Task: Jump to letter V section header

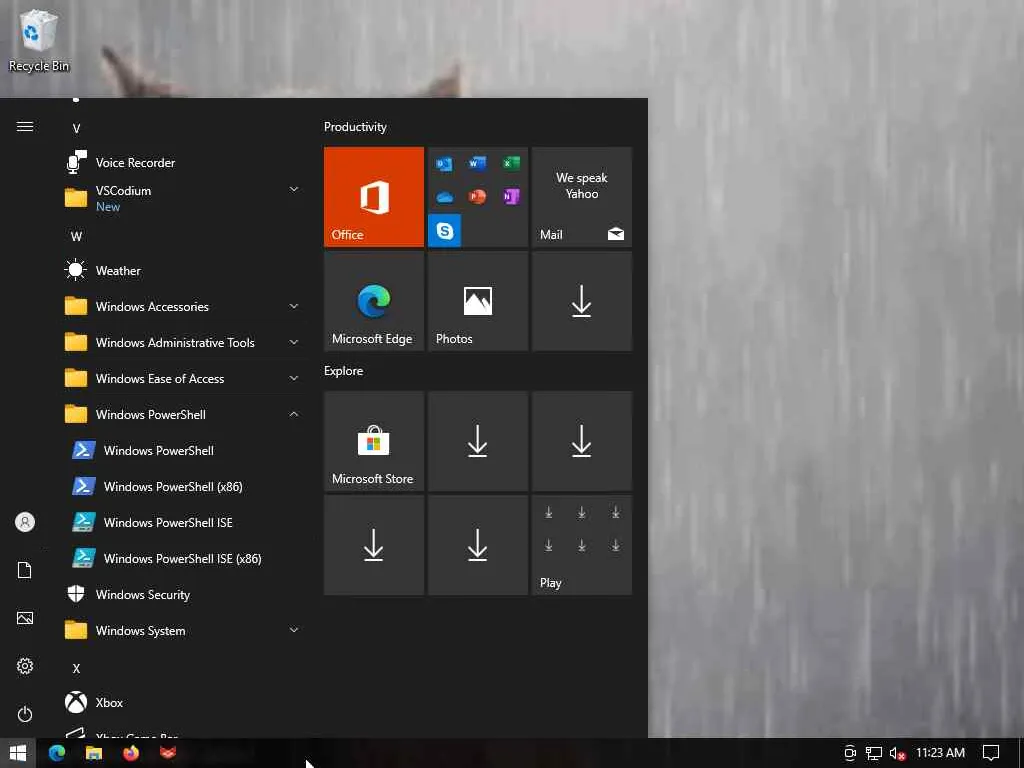Action: 76,129
